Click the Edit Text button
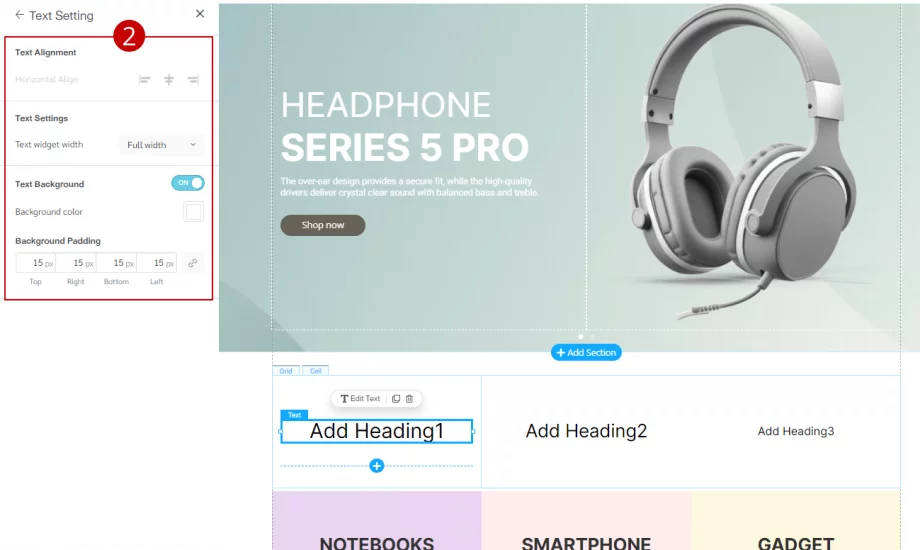920x550 pixels. [360, 399]
